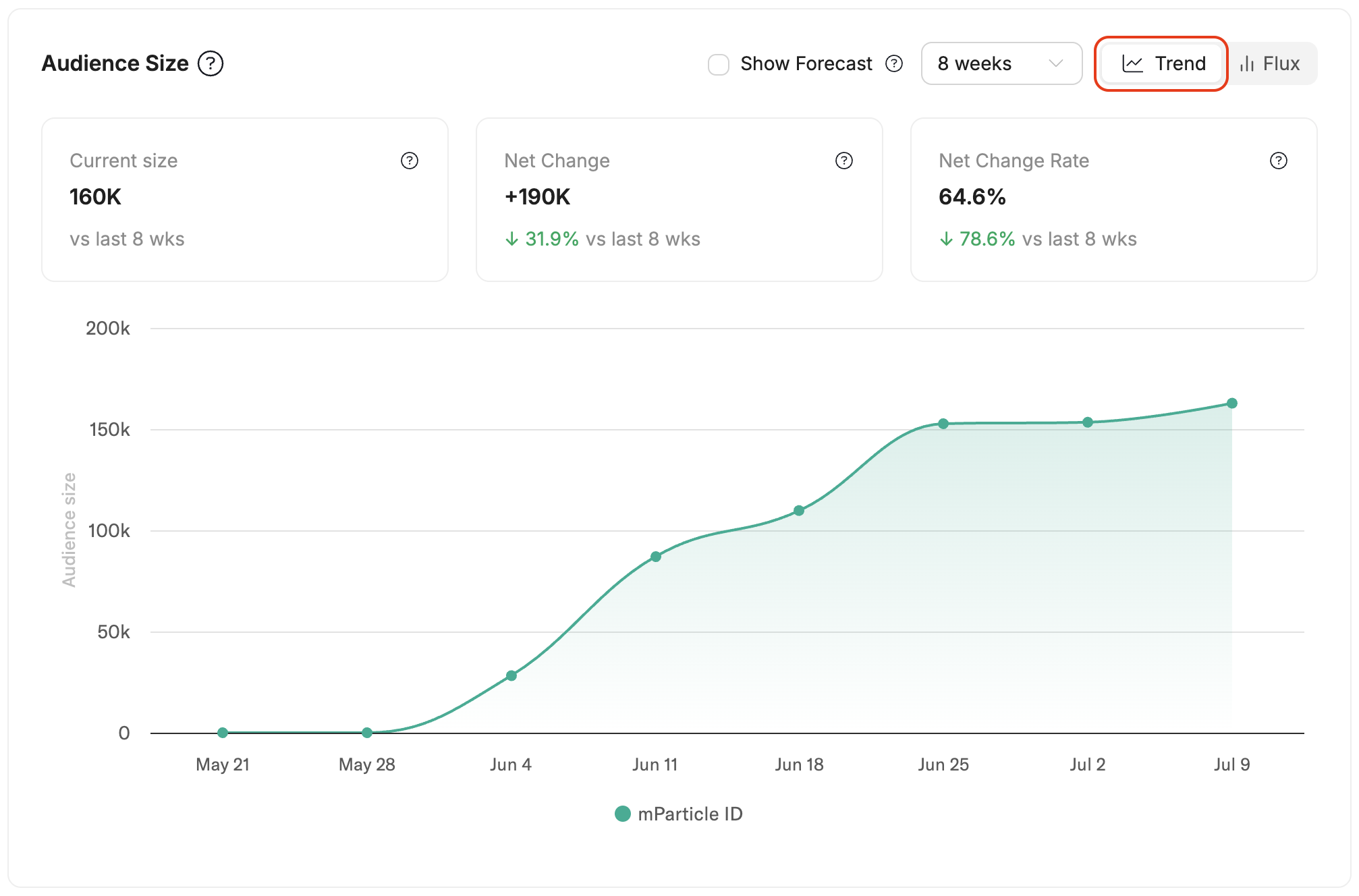This screenshot has height=896, width=1359.
Task: Open the Net Change Rate help icon
Action: tap(1279, 161)
